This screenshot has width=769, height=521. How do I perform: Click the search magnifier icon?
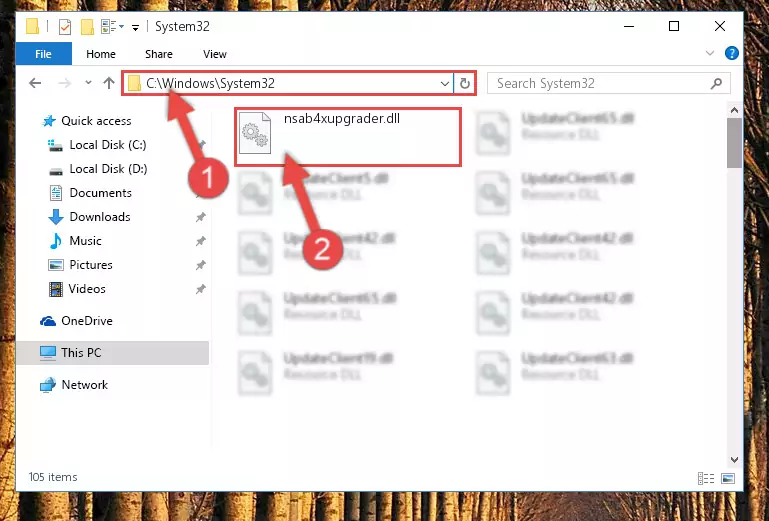pyautogui.click(x=717, y=83)
